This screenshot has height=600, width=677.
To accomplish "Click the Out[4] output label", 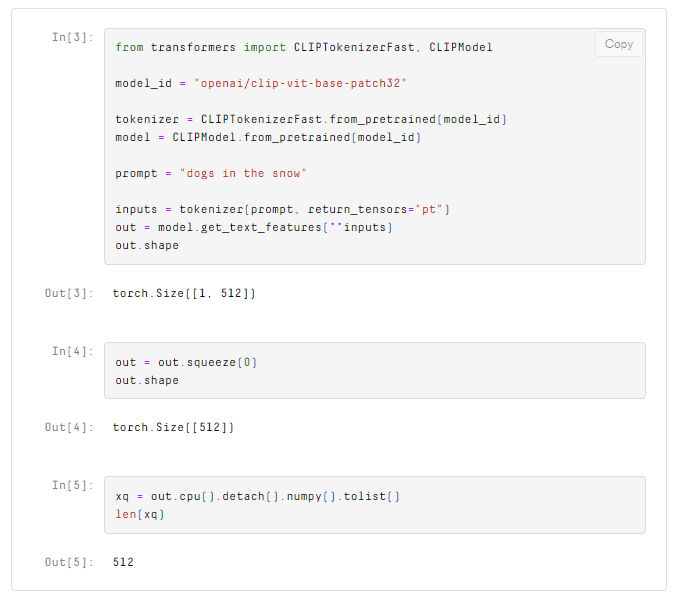I will 69,427.
